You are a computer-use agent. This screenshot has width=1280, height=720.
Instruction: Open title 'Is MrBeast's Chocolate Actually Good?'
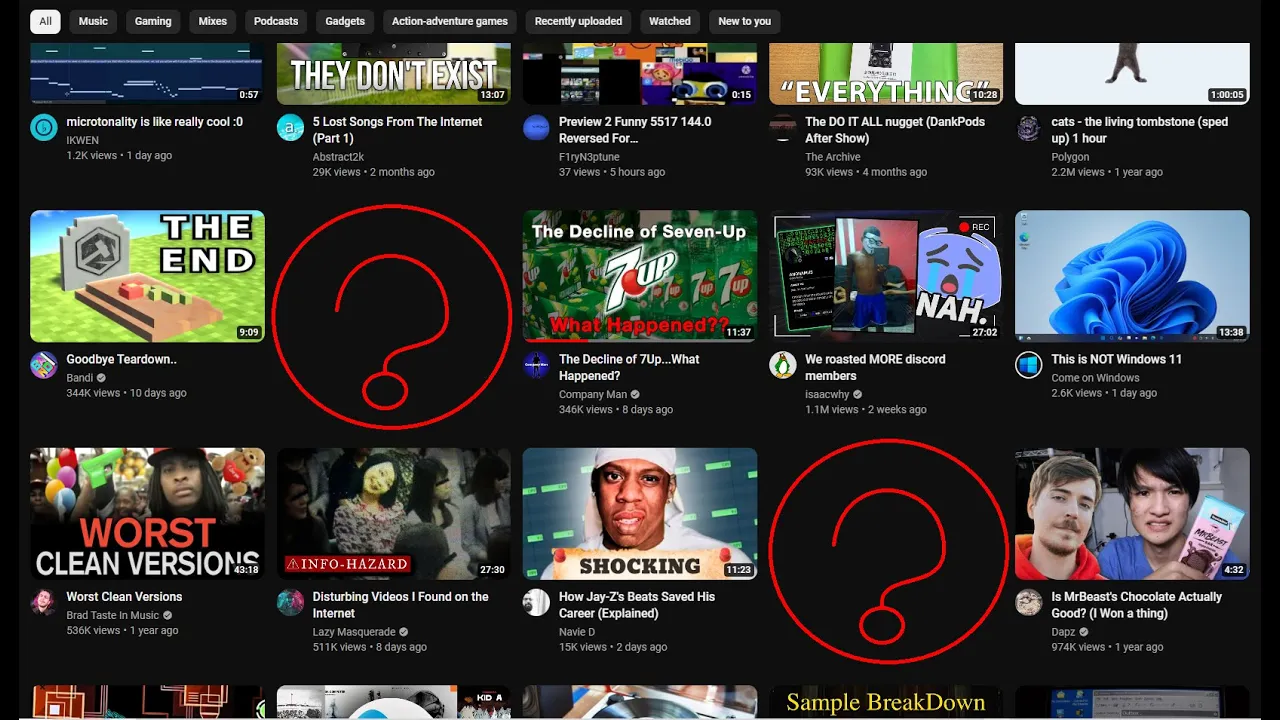click(1136, 605)
